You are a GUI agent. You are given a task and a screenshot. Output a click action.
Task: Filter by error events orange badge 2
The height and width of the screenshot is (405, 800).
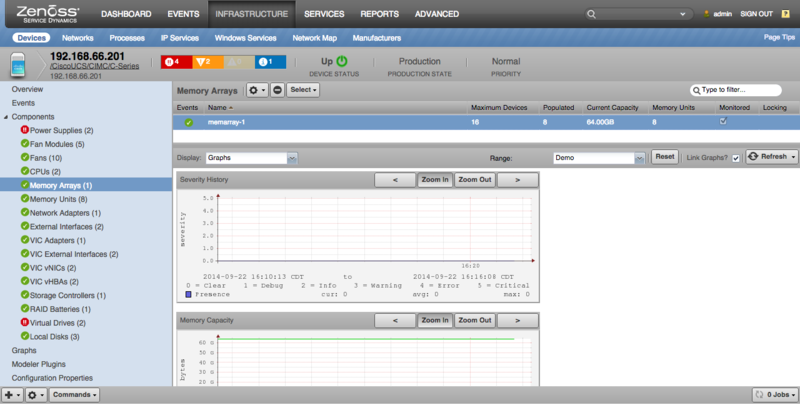pyautogui.click(x=208, y=62)
